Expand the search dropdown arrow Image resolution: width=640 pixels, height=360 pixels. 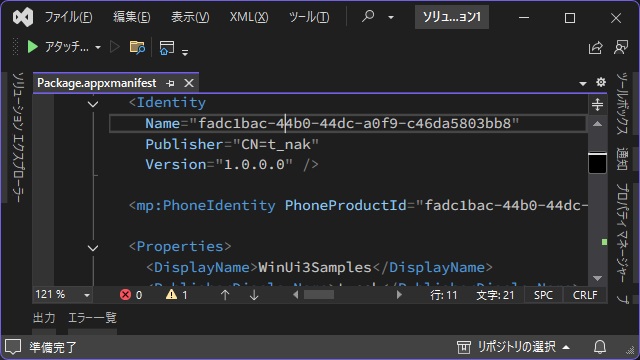pyautogui.click(x=391, y=18)
